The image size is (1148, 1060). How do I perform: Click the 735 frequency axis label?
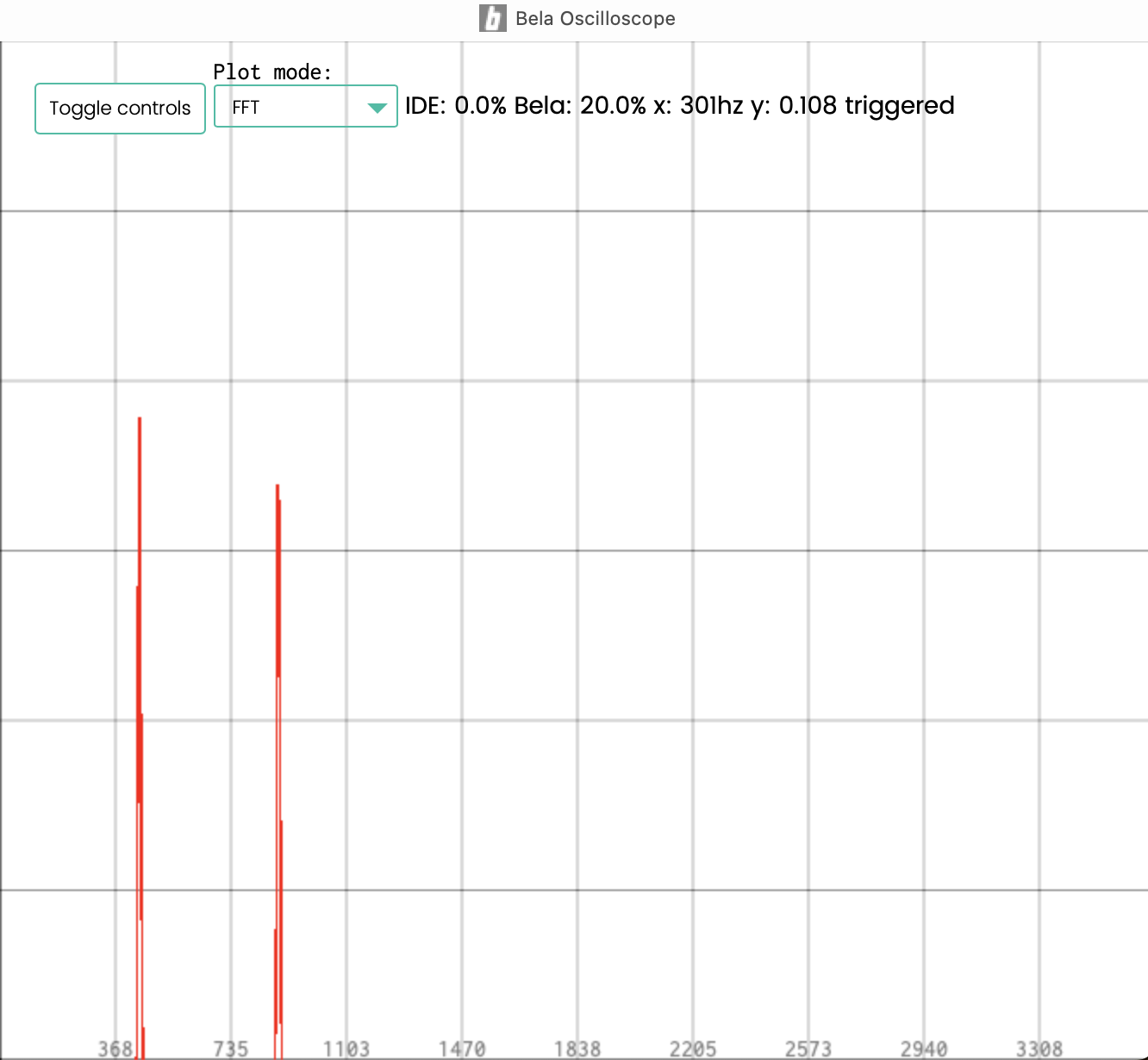[231, 1049]
